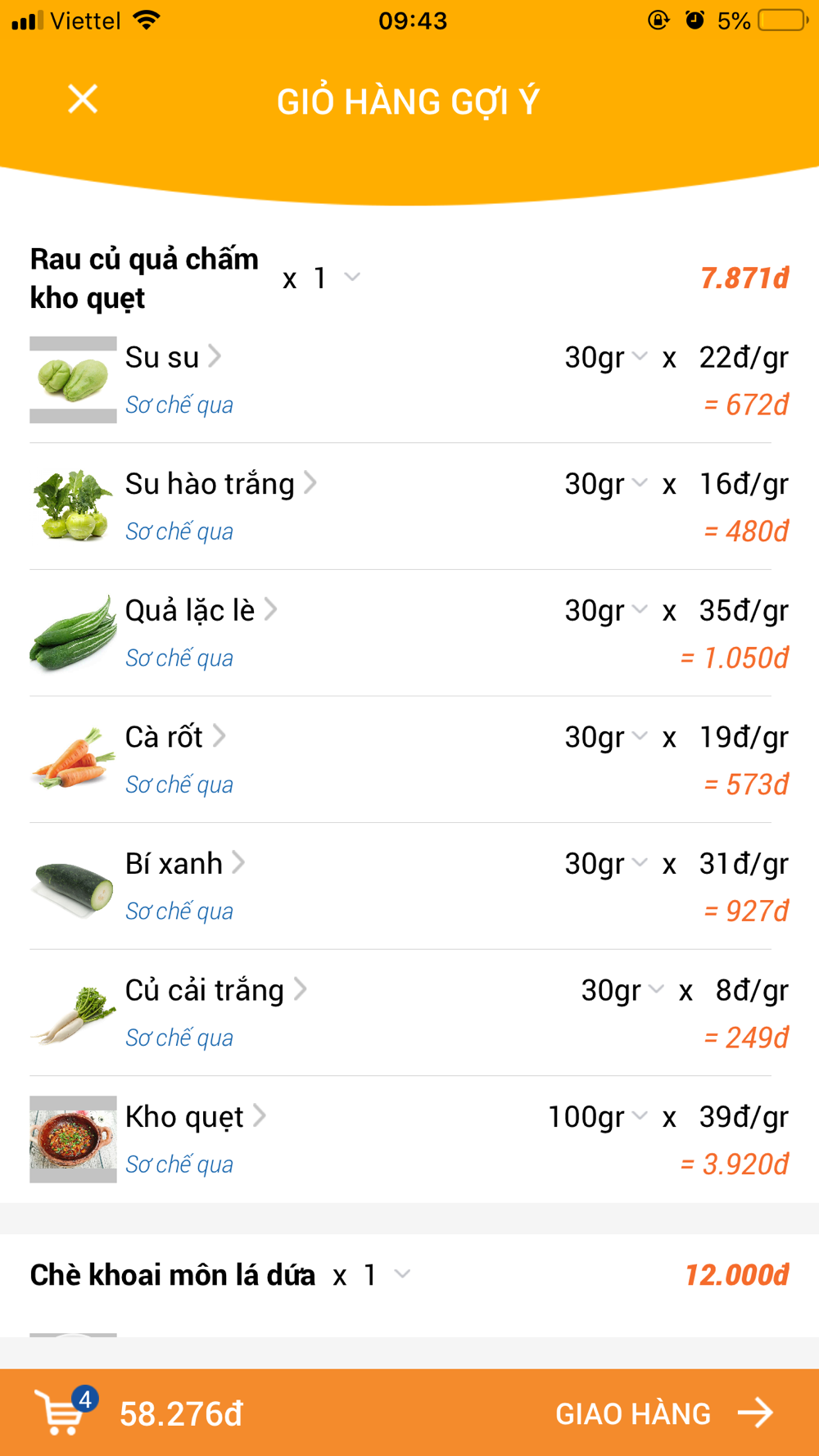This screenshot has width=819, height=1456.
Task: Expand Kho quẹt 100gr weight dropdown
Action: (640, 1115)
